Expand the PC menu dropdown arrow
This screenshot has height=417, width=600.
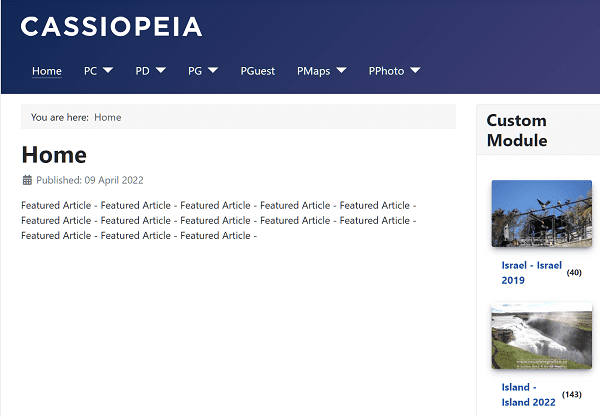tap(108, 71)
